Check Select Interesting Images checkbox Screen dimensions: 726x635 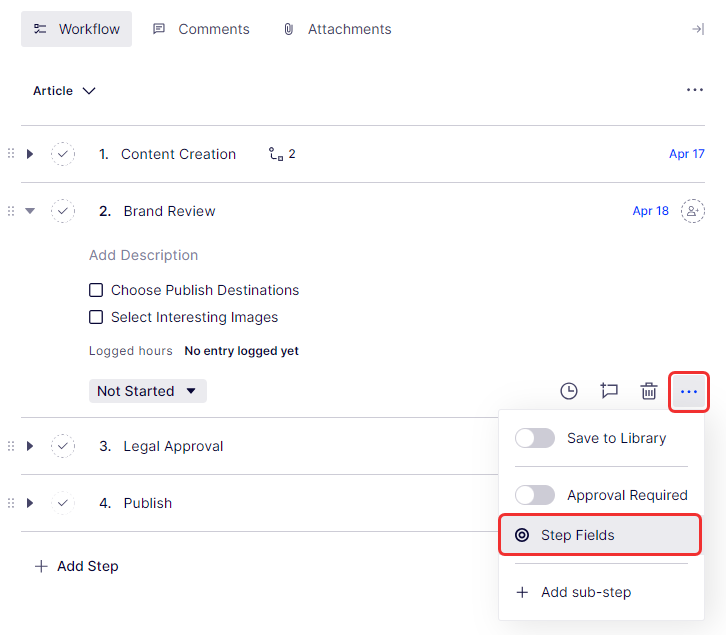coord(97,317)
